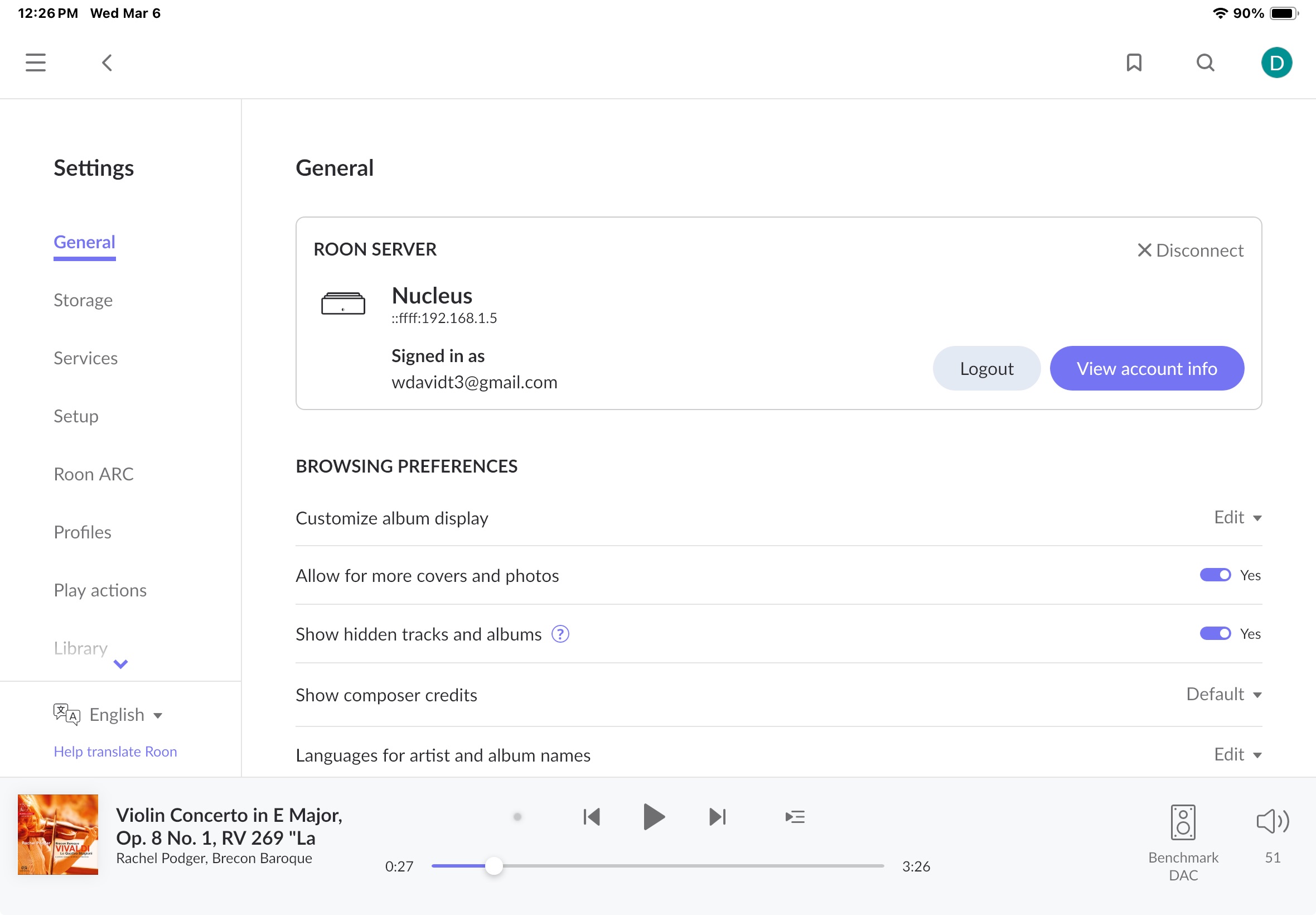Expand more settings with the down chevron

point(120,664)
